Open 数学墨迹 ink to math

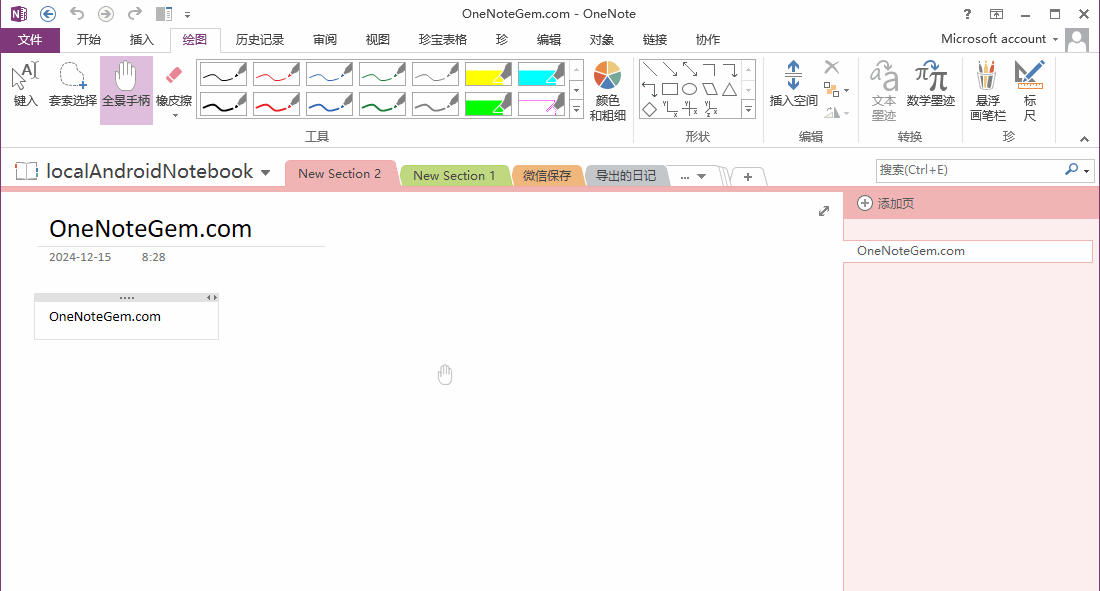point(931,84)
